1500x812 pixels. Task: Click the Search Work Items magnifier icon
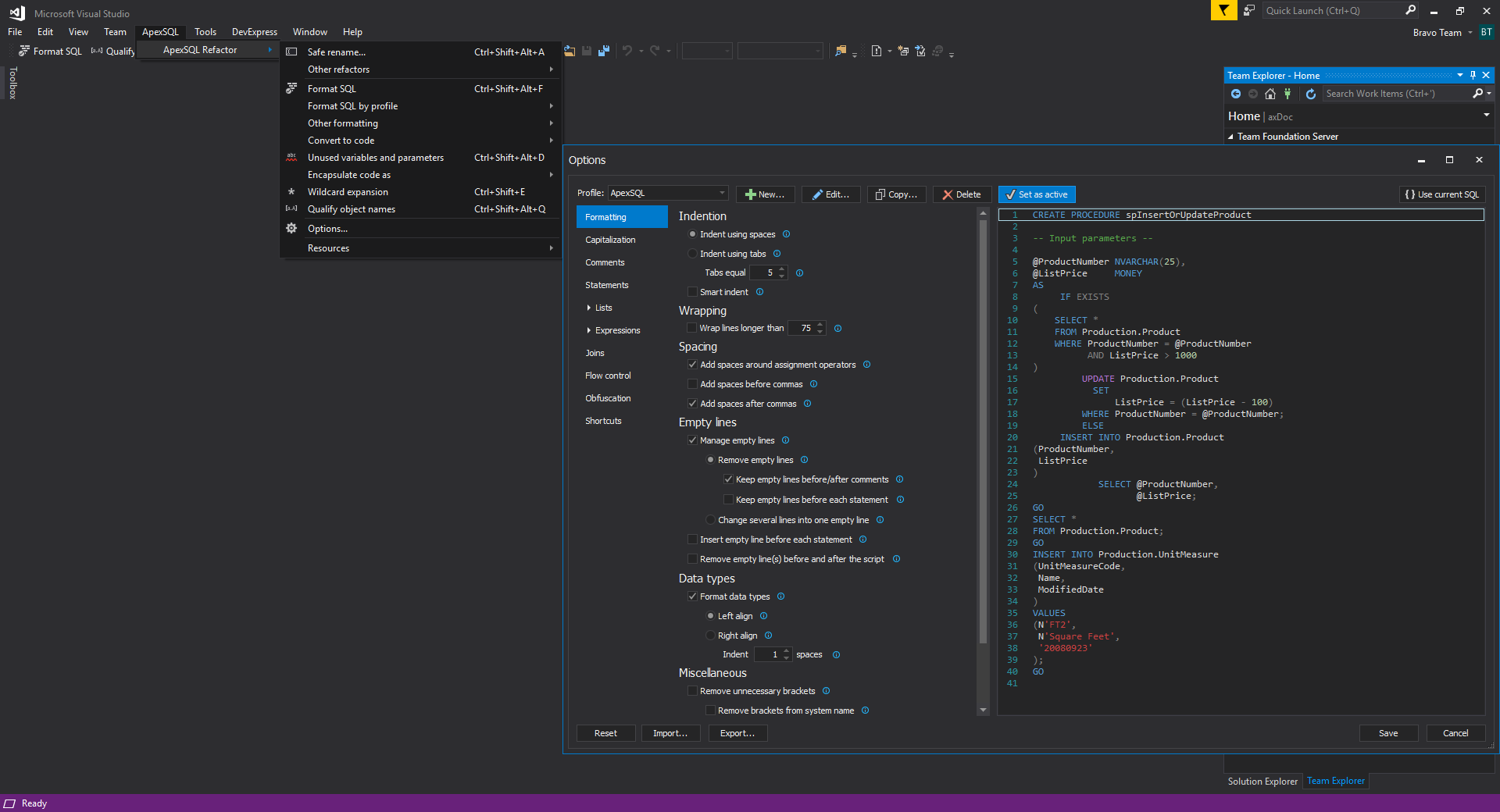coord(1477,94)
